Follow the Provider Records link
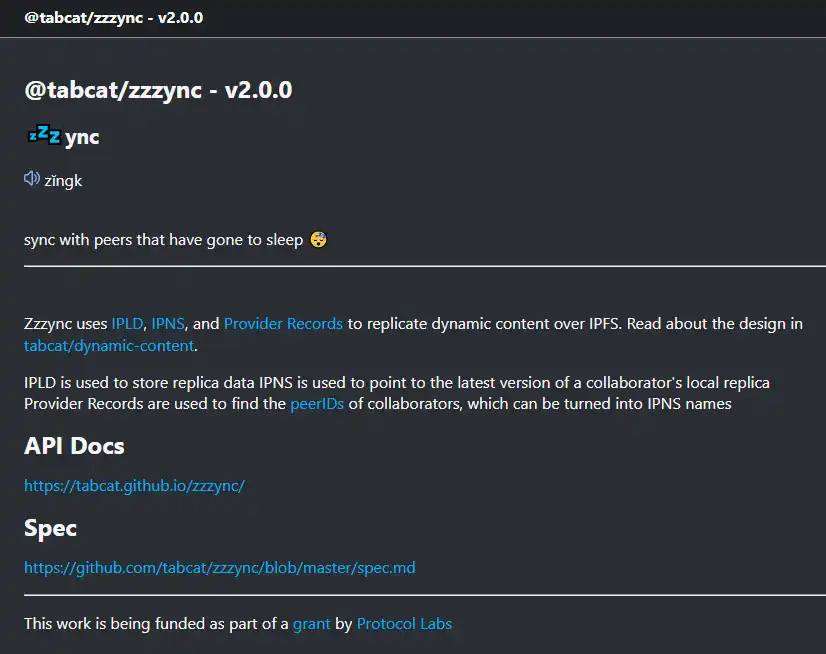This screenshot has width=826, height=654. (283, 324)
